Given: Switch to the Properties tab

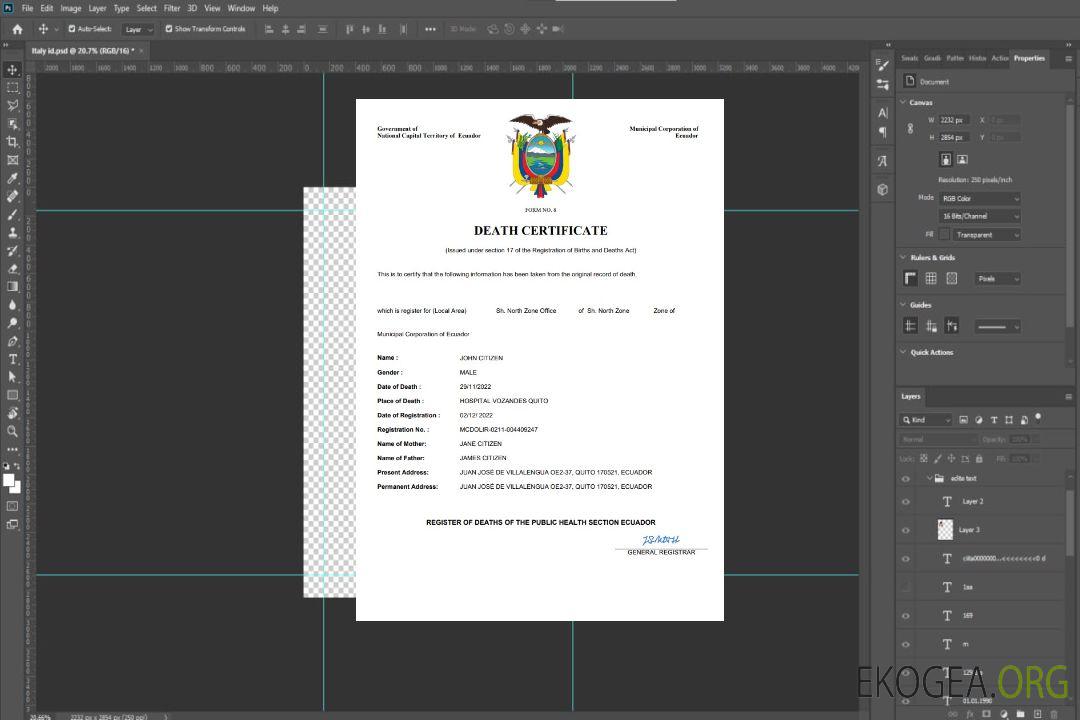Looking at the screenshot, I should click(x=1029, y=59).
